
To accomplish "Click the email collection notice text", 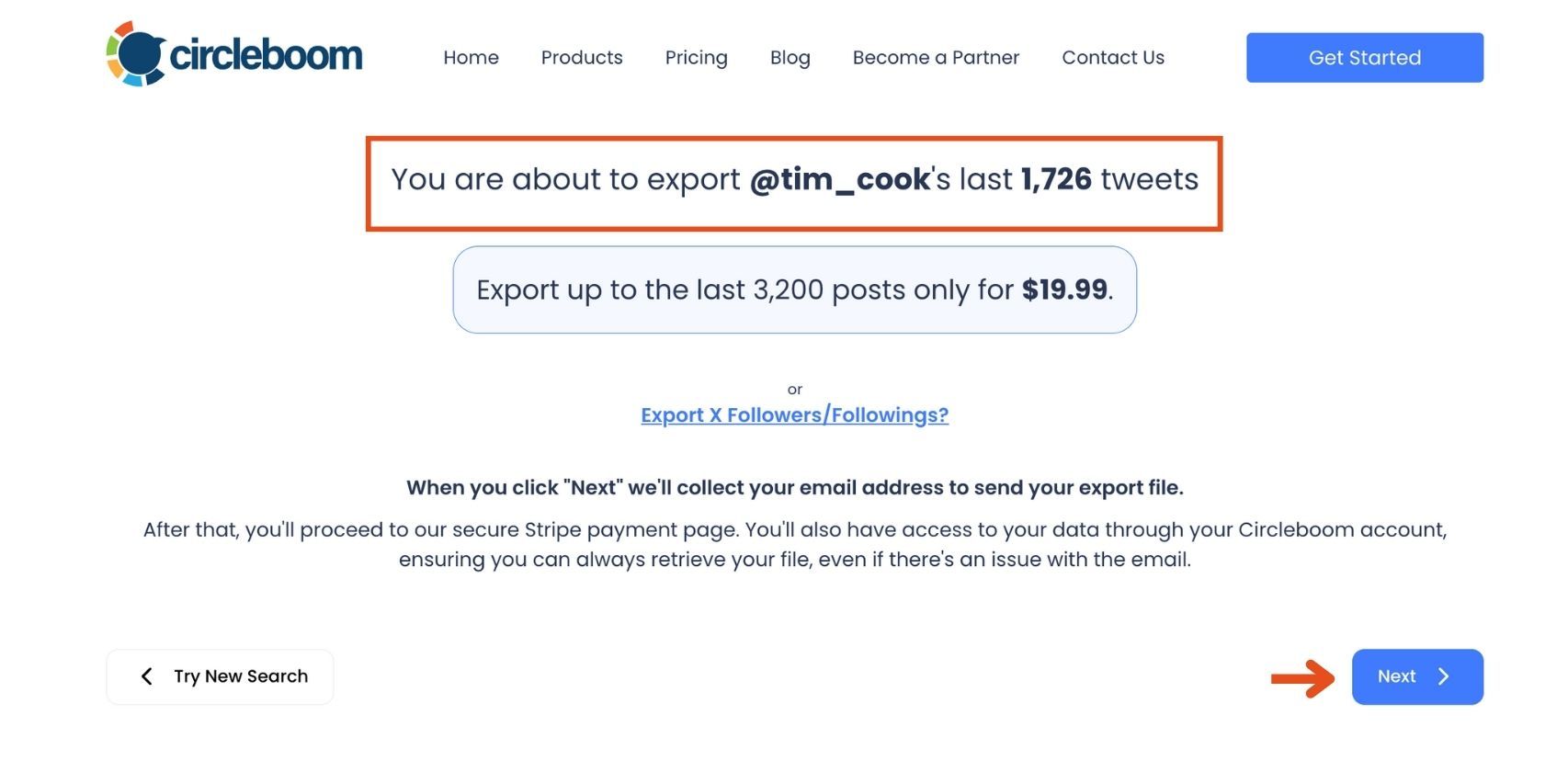I will pos(795,487).
